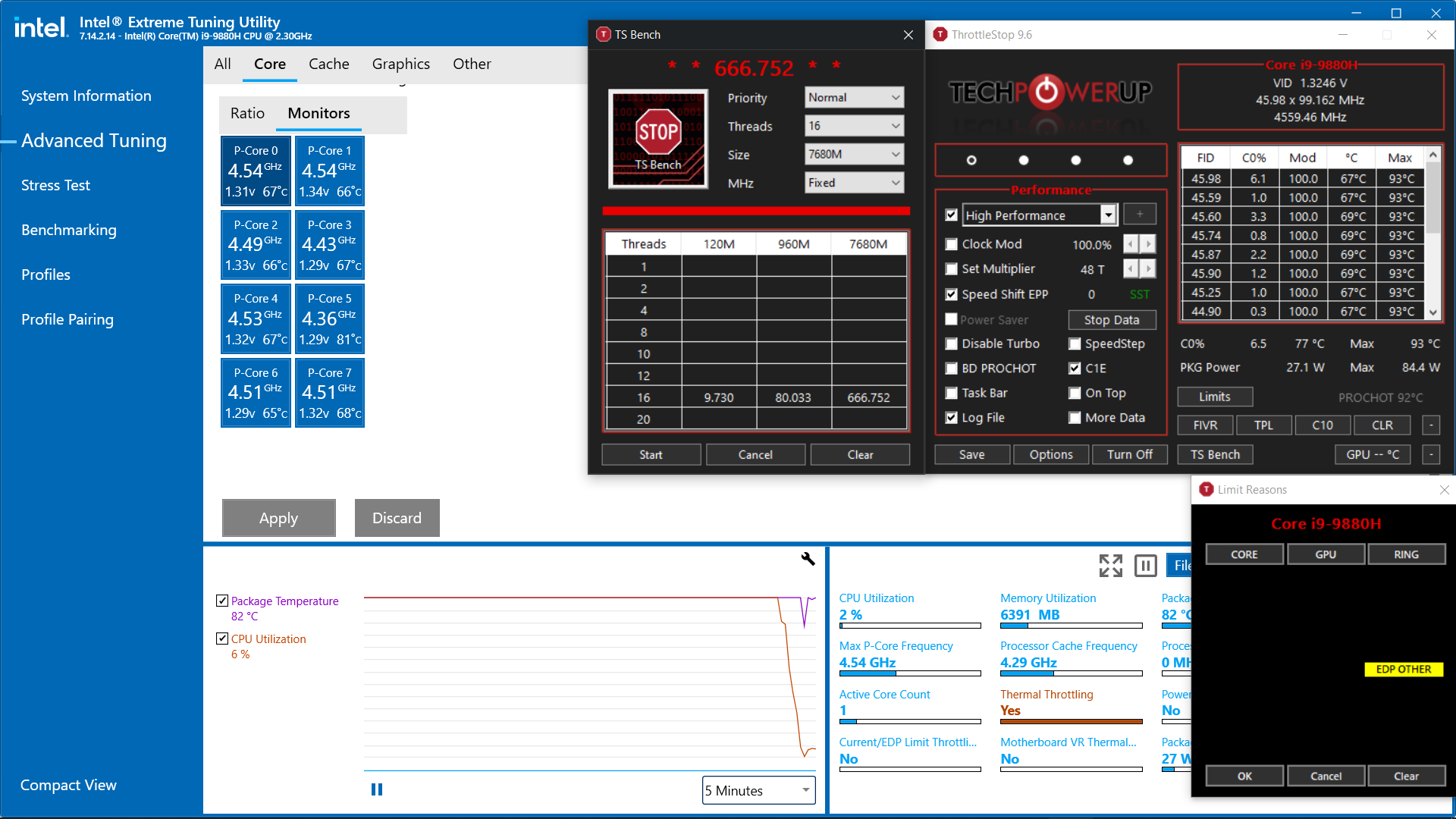Open the FIVR window in ThrottleStop

click(x=1205, y=425)
